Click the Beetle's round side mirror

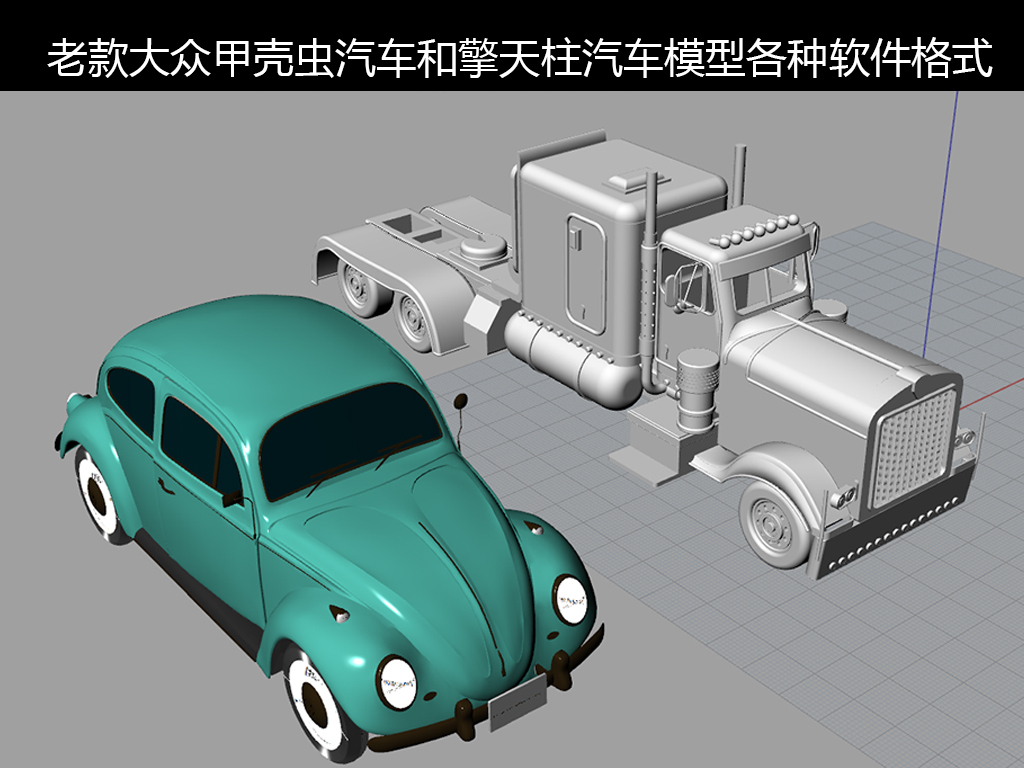coord(460,402)
